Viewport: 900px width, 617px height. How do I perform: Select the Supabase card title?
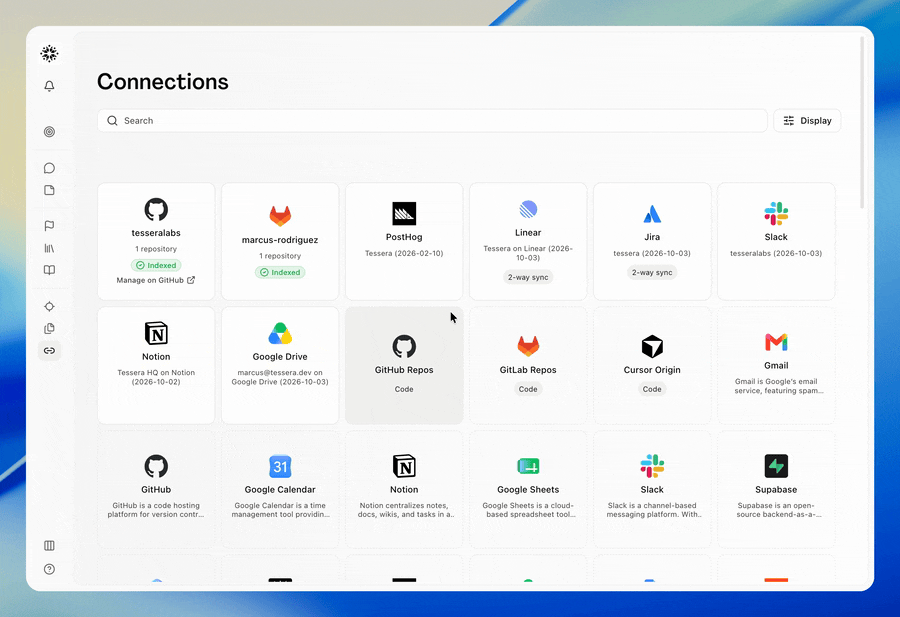click(776, 490)
